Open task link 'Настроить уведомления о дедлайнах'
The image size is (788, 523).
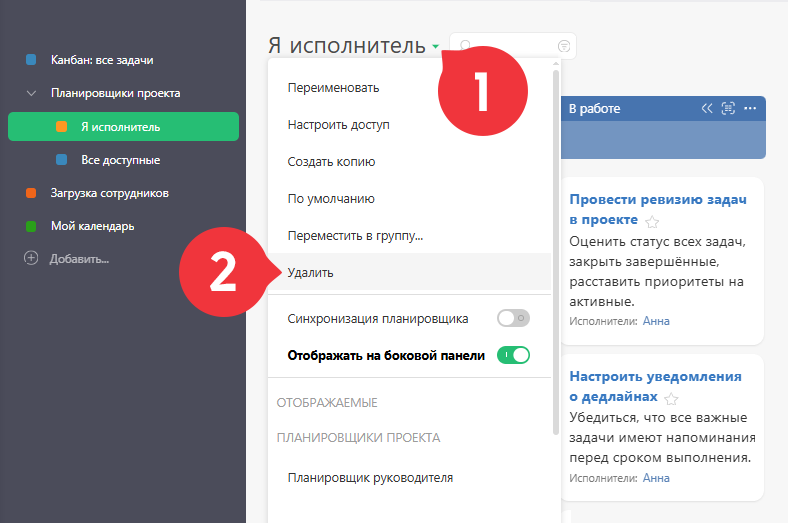point(655,386)
